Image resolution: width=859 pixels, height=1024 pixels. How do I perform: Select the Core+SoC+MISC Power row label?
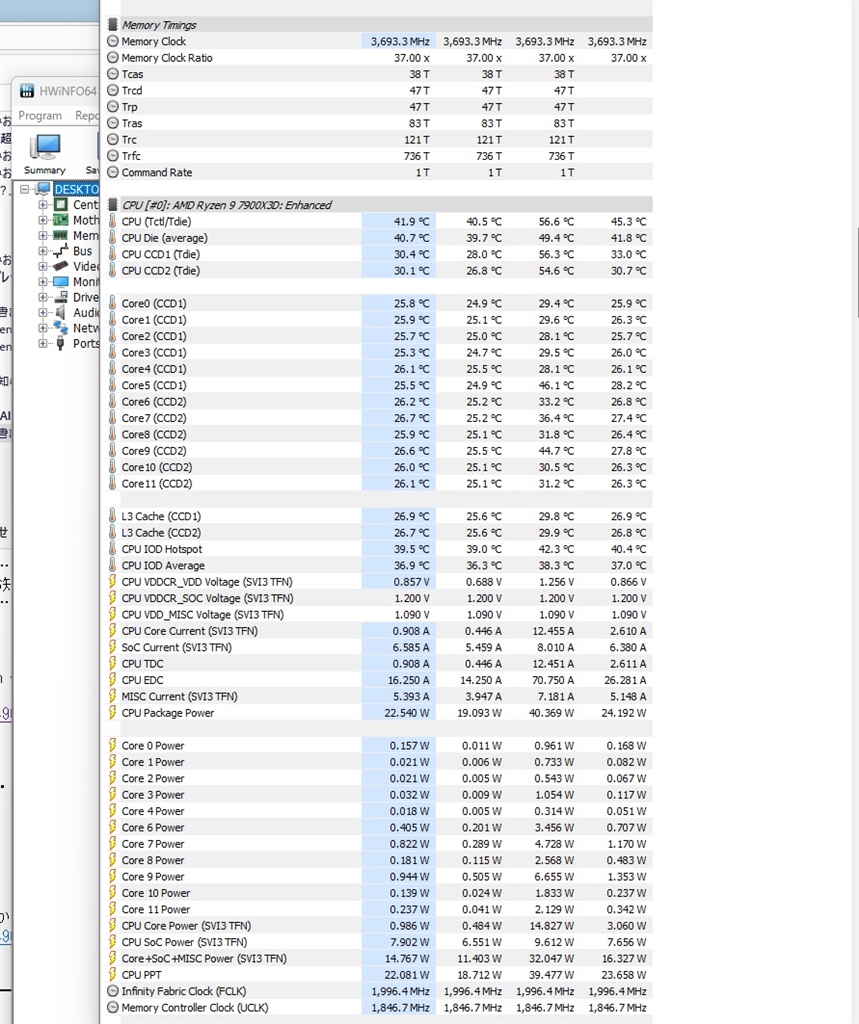coord(204,958)
